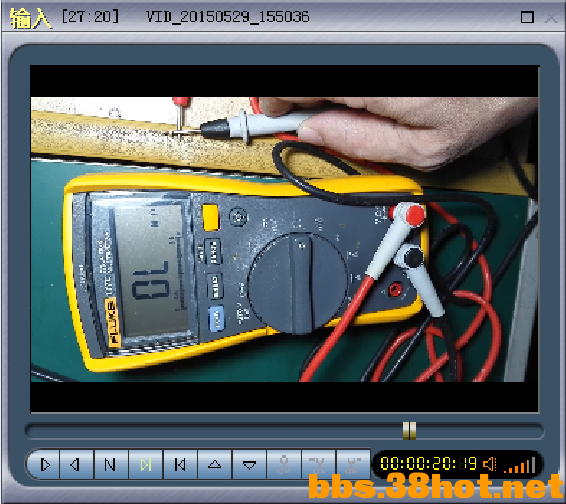Screen dimensions: 566x504
Task: Mute audio with the speaker icon
Action: tap(490, 464)
